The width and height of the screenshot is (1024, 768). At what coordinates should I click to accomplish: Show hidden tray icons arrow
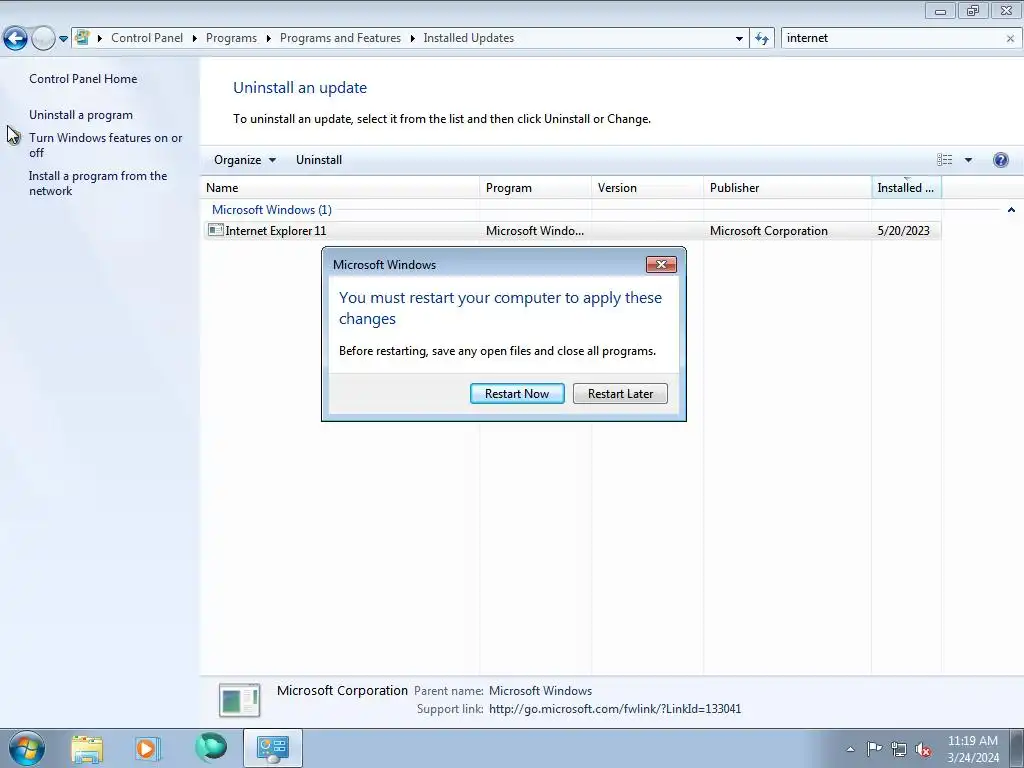[850, 749]
